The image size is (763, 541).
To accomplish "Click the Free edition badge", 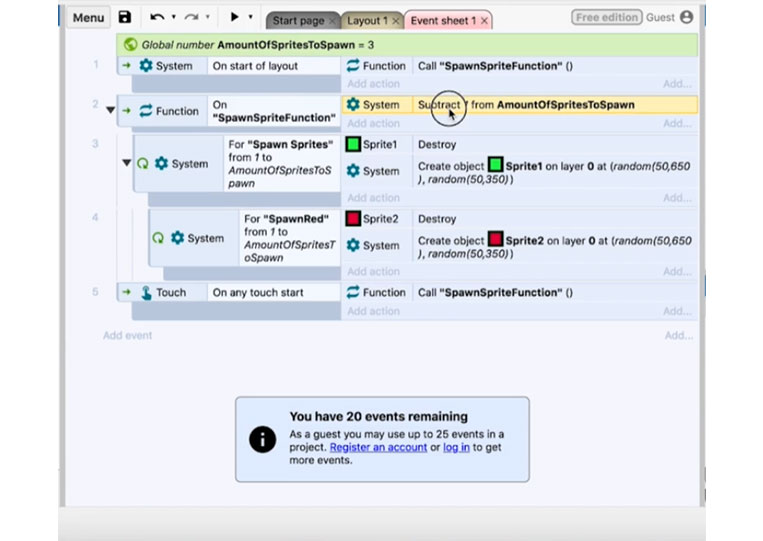I will click(x=607, y=18).
